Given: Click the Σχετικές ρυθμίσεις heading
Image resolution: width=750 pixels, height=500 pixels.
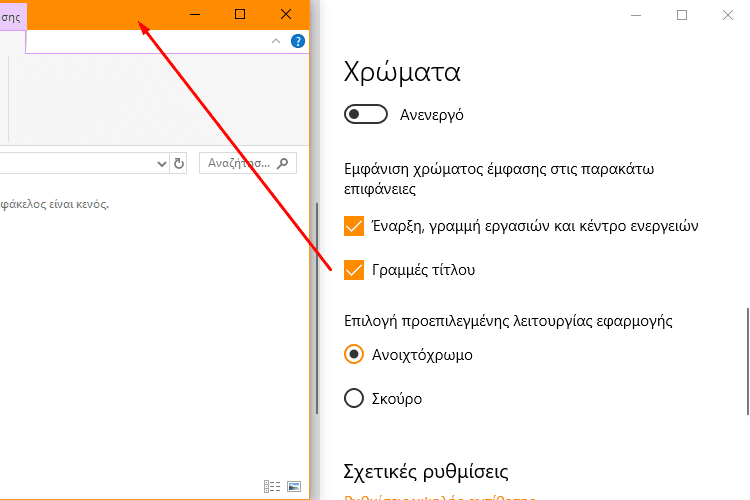Looking at the screenshot, I should tap(426, 472).
